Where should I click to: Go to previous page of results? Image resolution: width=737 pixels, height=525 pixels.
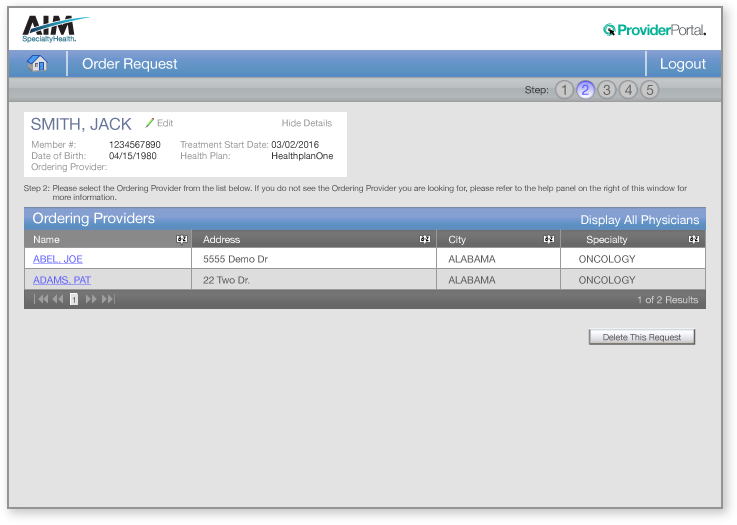point(58,299)
